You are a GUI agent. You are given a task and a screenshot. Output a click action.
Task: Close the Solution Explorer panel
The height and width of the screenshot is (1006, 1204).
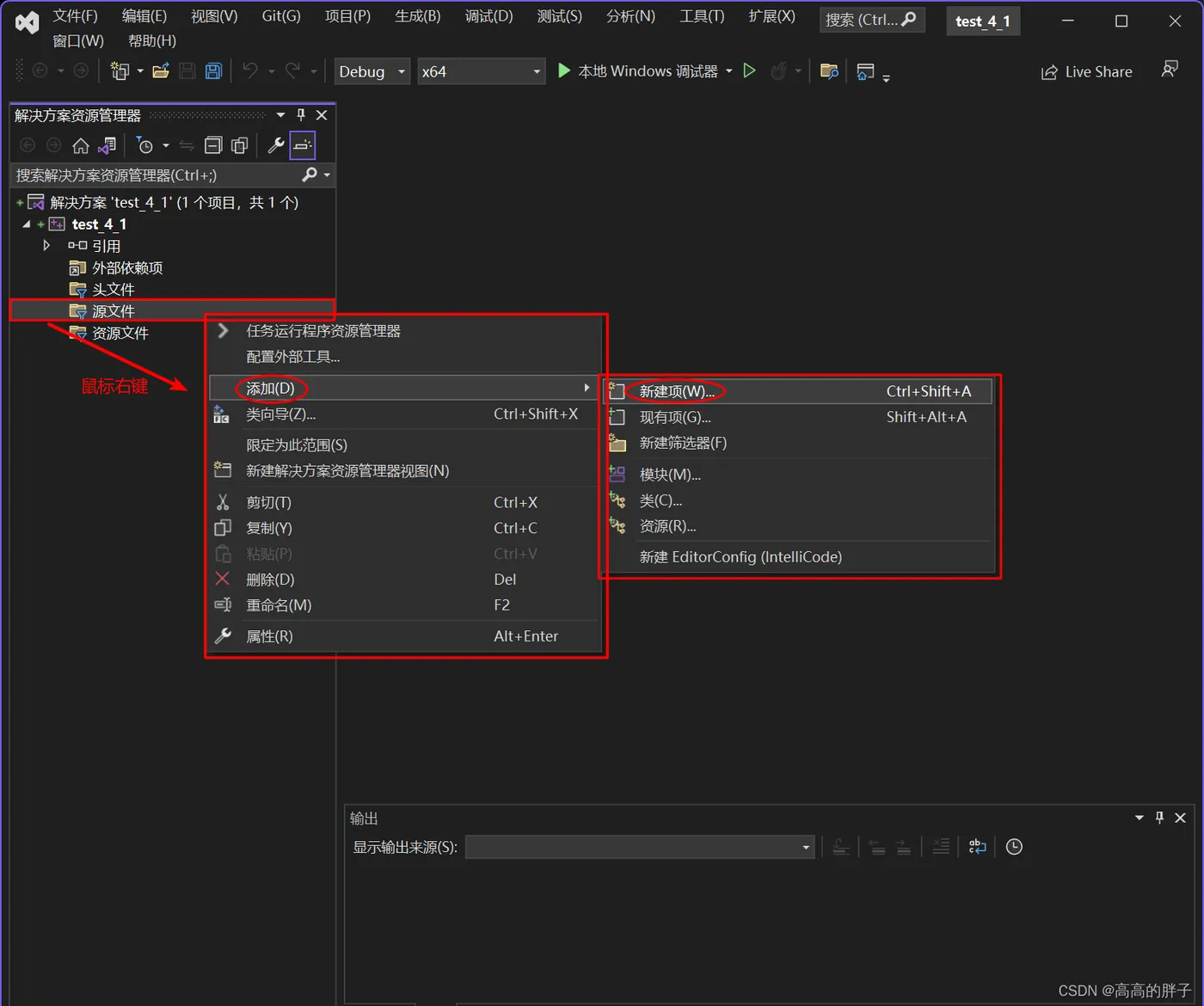[322, 114]
